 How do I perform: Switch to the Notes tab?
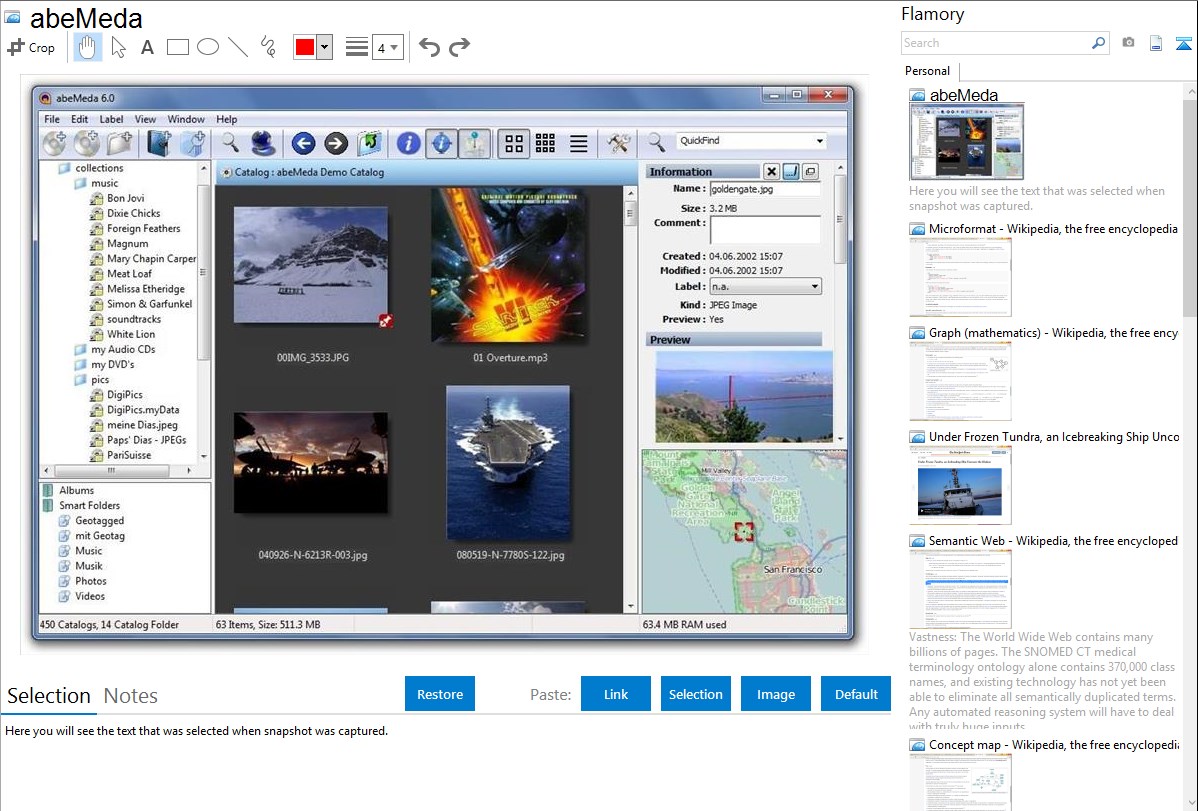[130, 696]
